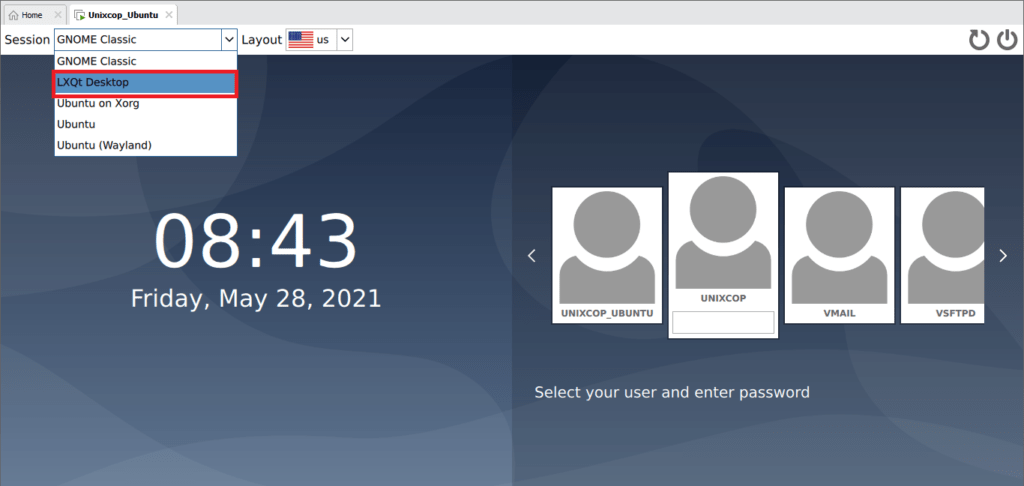Screen dimensions: 1024x486
Task: Pick Ubuntu (Wayland) session
Action: pos(146,145)
